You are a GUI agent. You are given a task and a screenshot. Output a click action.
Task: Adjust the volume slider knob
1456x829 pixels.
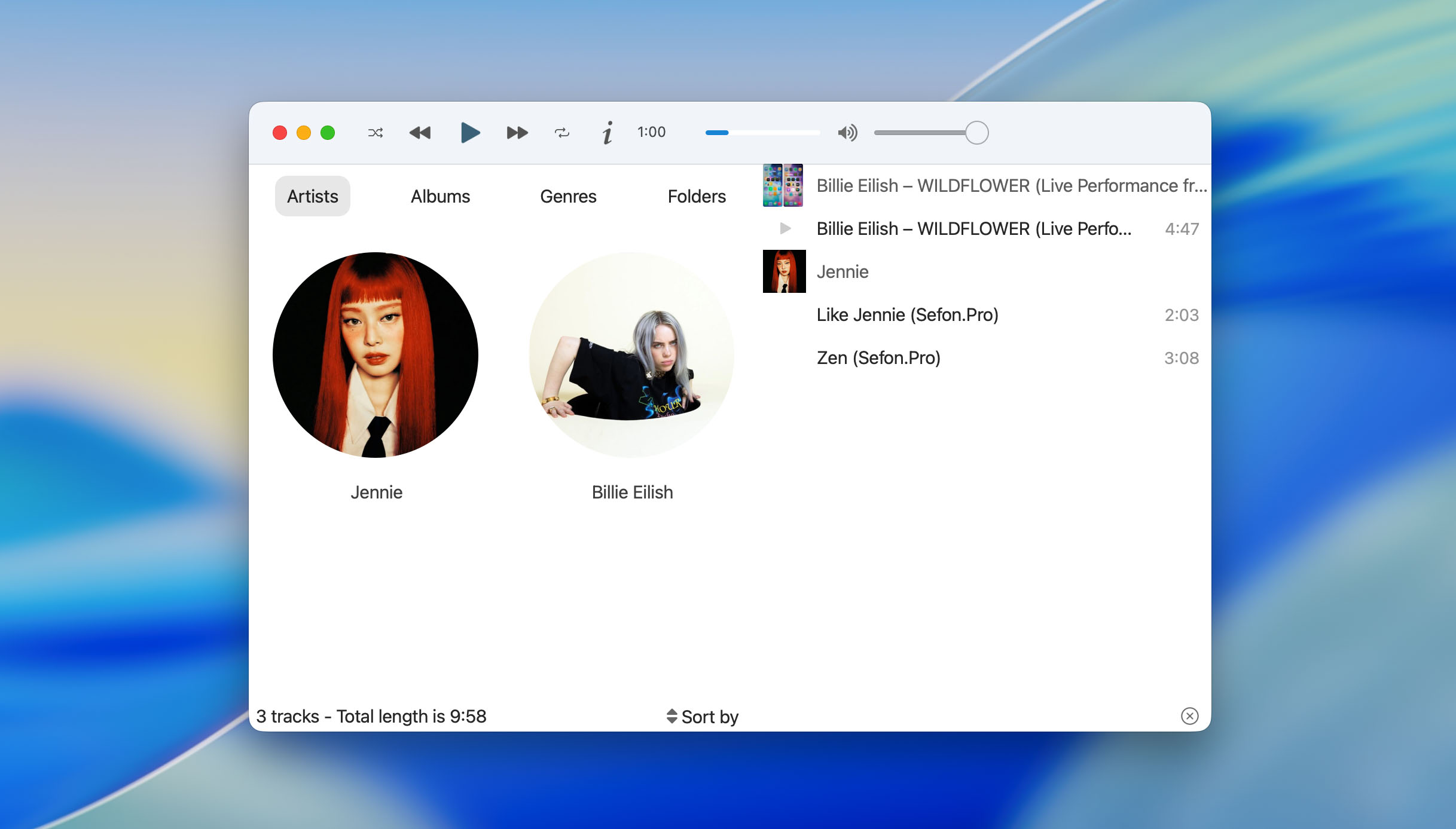pyautogui.click(x=976, y=133)
